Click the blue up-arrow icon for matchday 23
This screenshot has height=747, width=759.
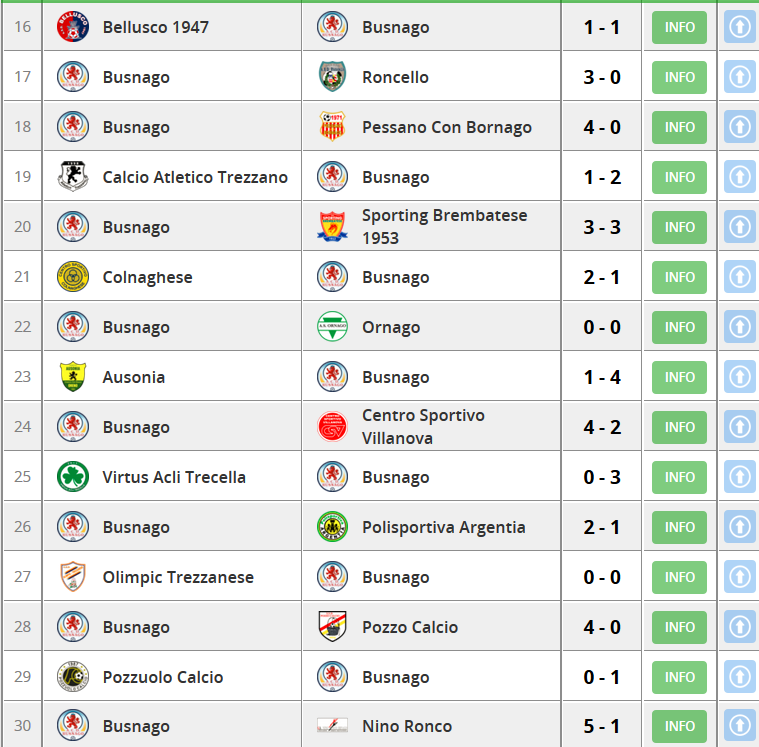click(740, 377)
